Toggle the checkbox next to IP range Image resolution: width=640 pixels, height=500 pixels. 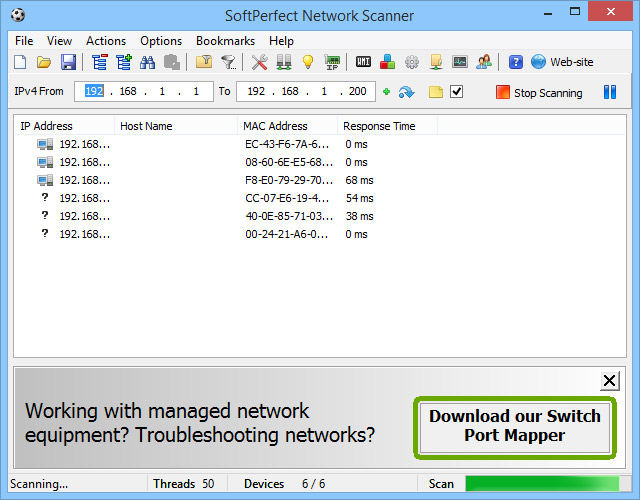point(456,91)
